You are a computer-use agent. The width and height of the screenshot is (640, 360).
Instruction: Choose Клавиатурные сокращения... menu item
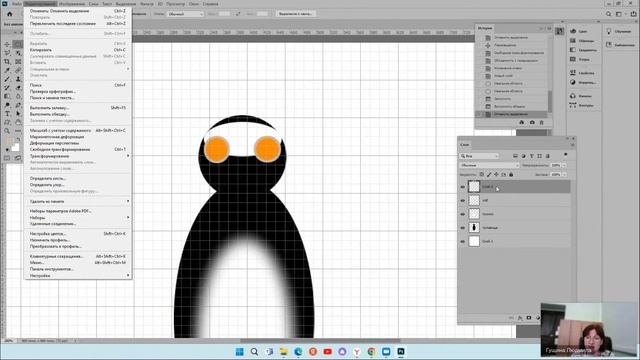(x=78, y=256)
